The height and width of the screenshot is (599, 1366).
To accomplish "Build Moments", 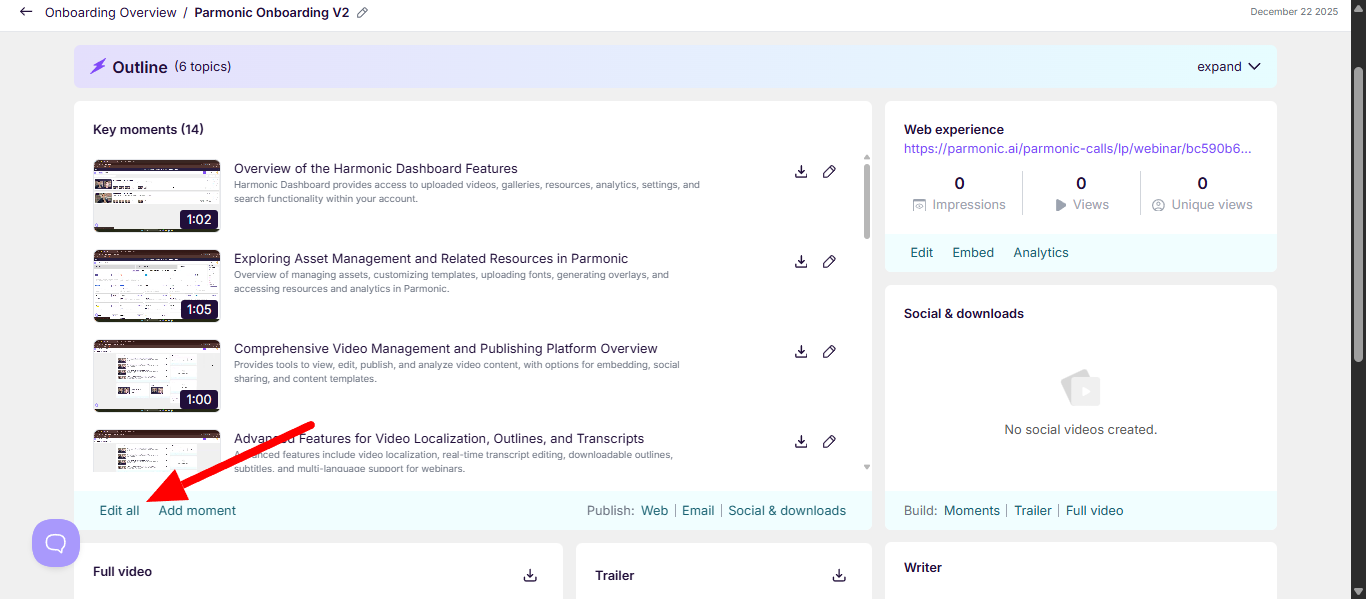I will [x=972, y=511].
